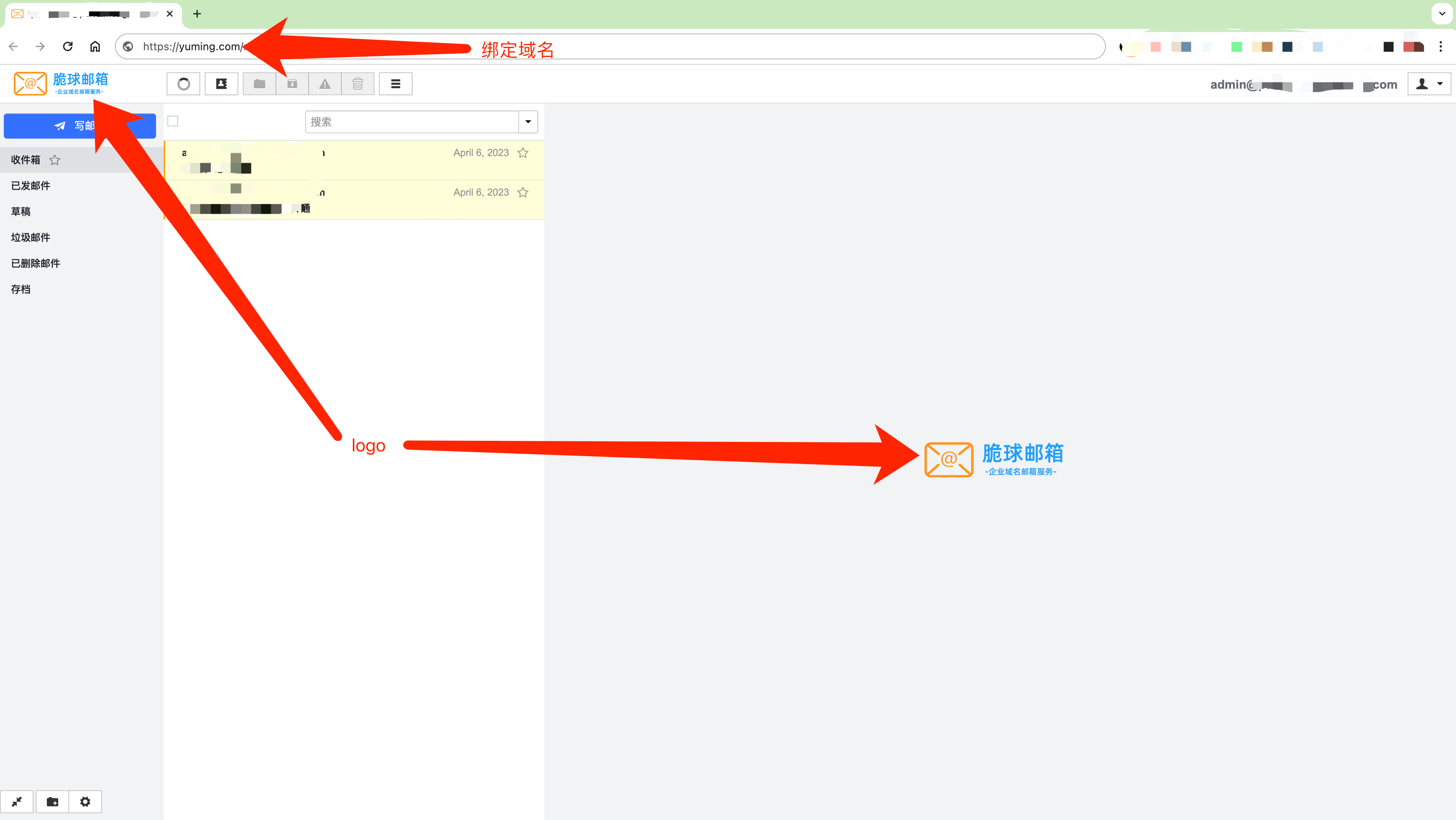
Task: Click the spam warning triangle icon
Action: click(x=325, y=84)
